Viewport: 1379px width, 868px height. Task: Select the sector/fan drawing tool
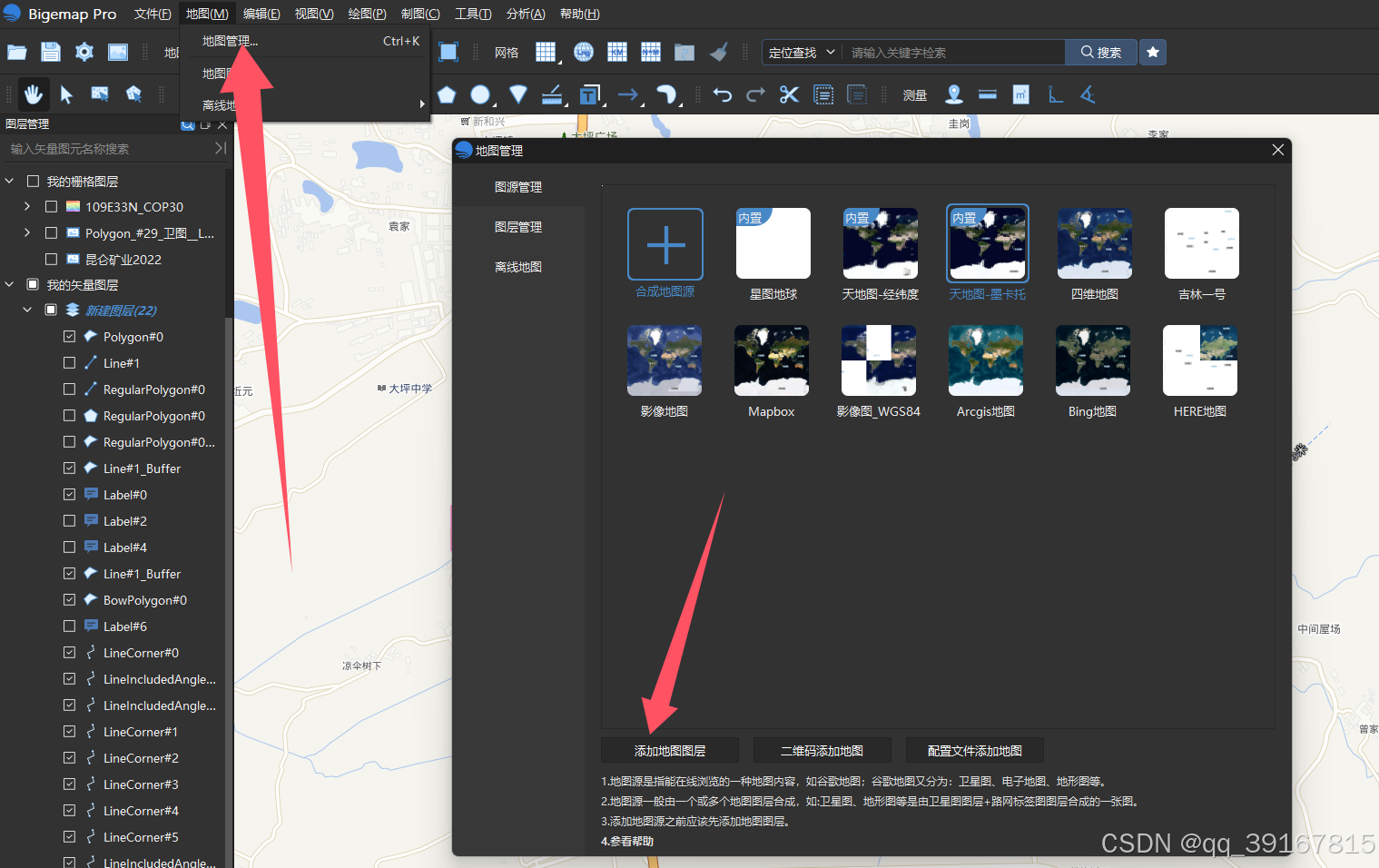coord(517,94)
